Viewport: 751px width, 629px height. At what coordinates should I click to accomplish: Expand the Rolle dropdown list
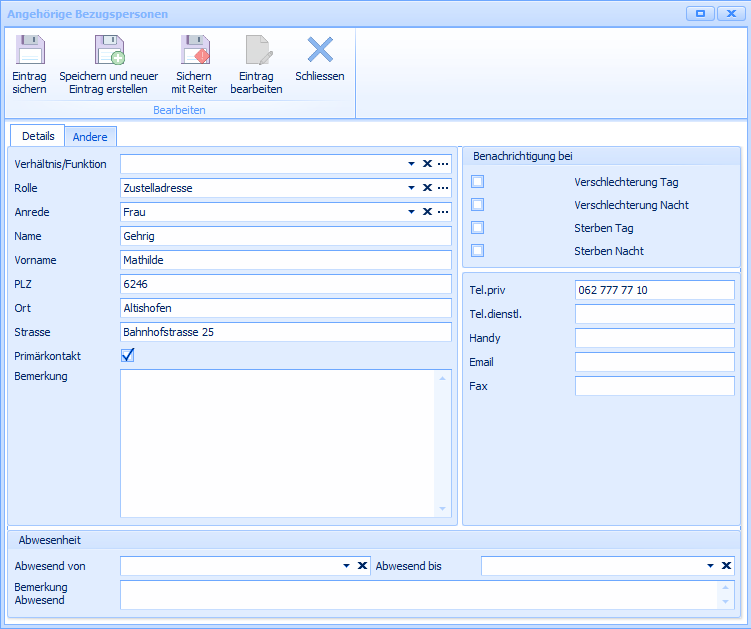(411, 188)
